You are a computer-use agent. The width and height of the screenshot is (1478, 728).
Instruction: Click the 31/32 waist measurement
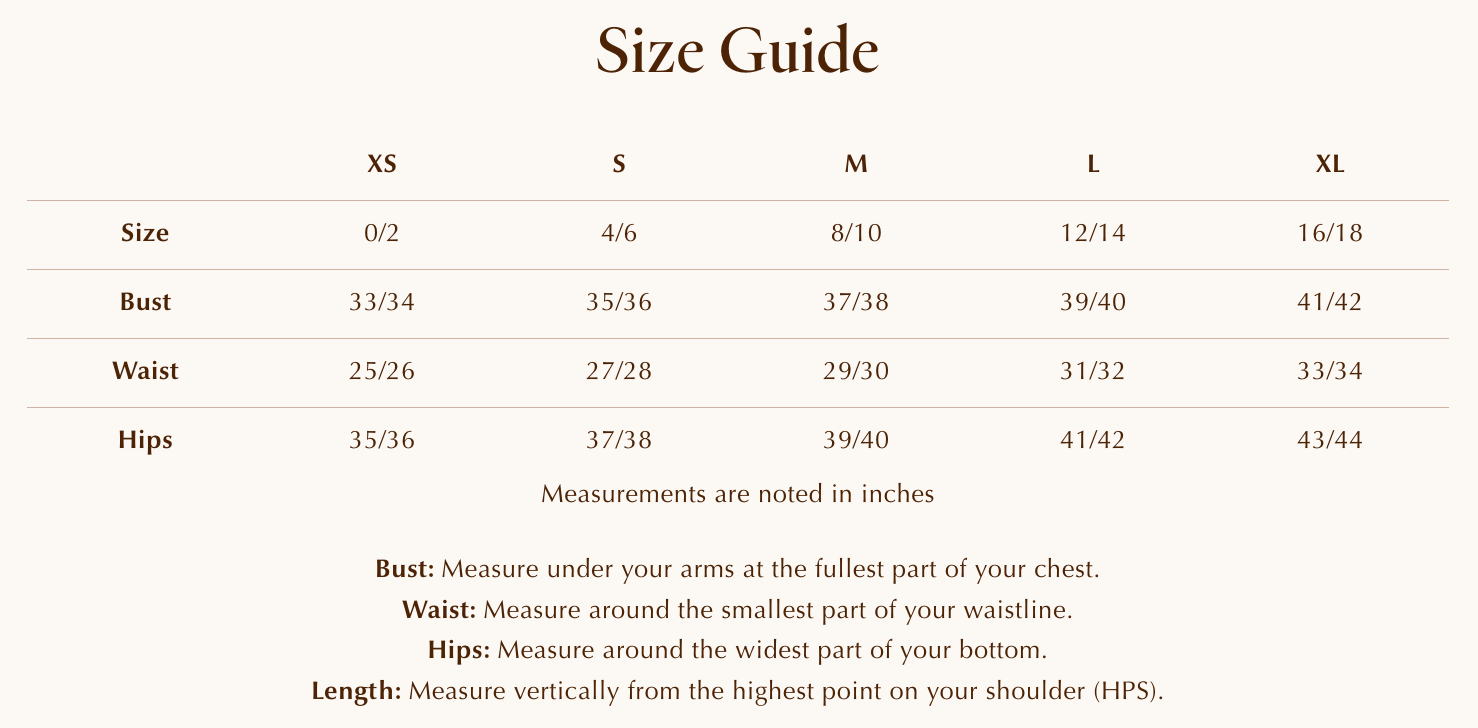[x=1093, y=371]
